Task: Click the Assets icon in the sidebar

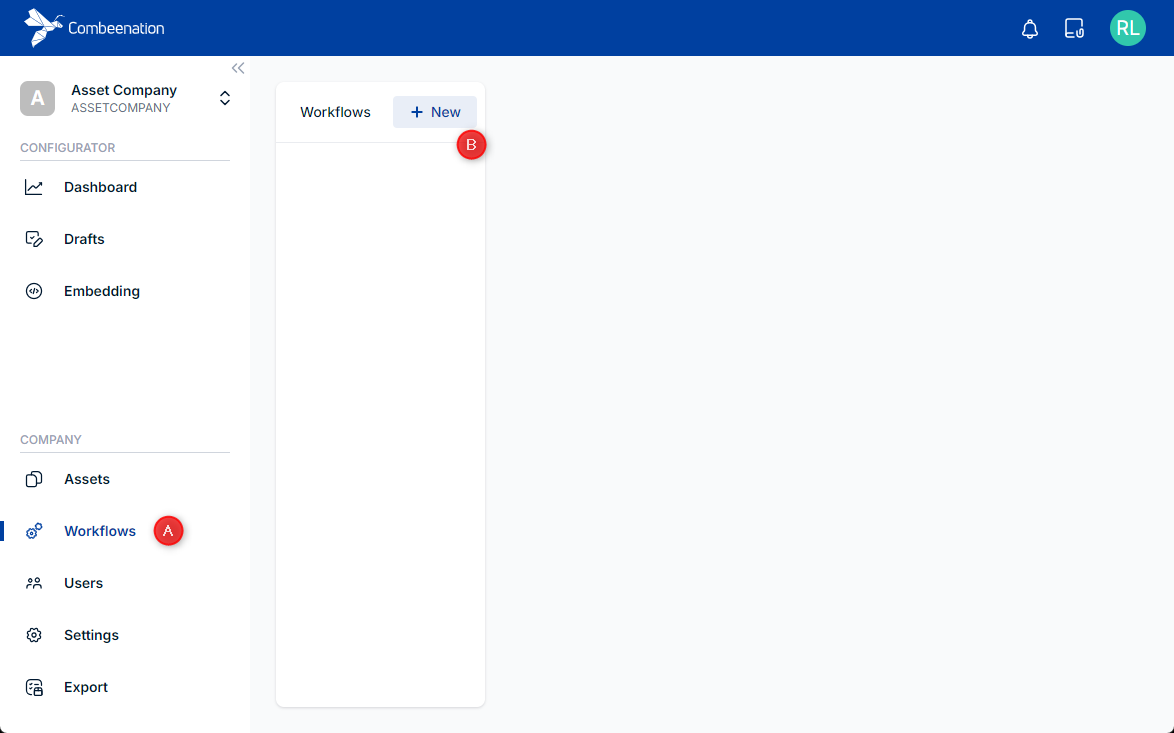Action: point(33,479)
